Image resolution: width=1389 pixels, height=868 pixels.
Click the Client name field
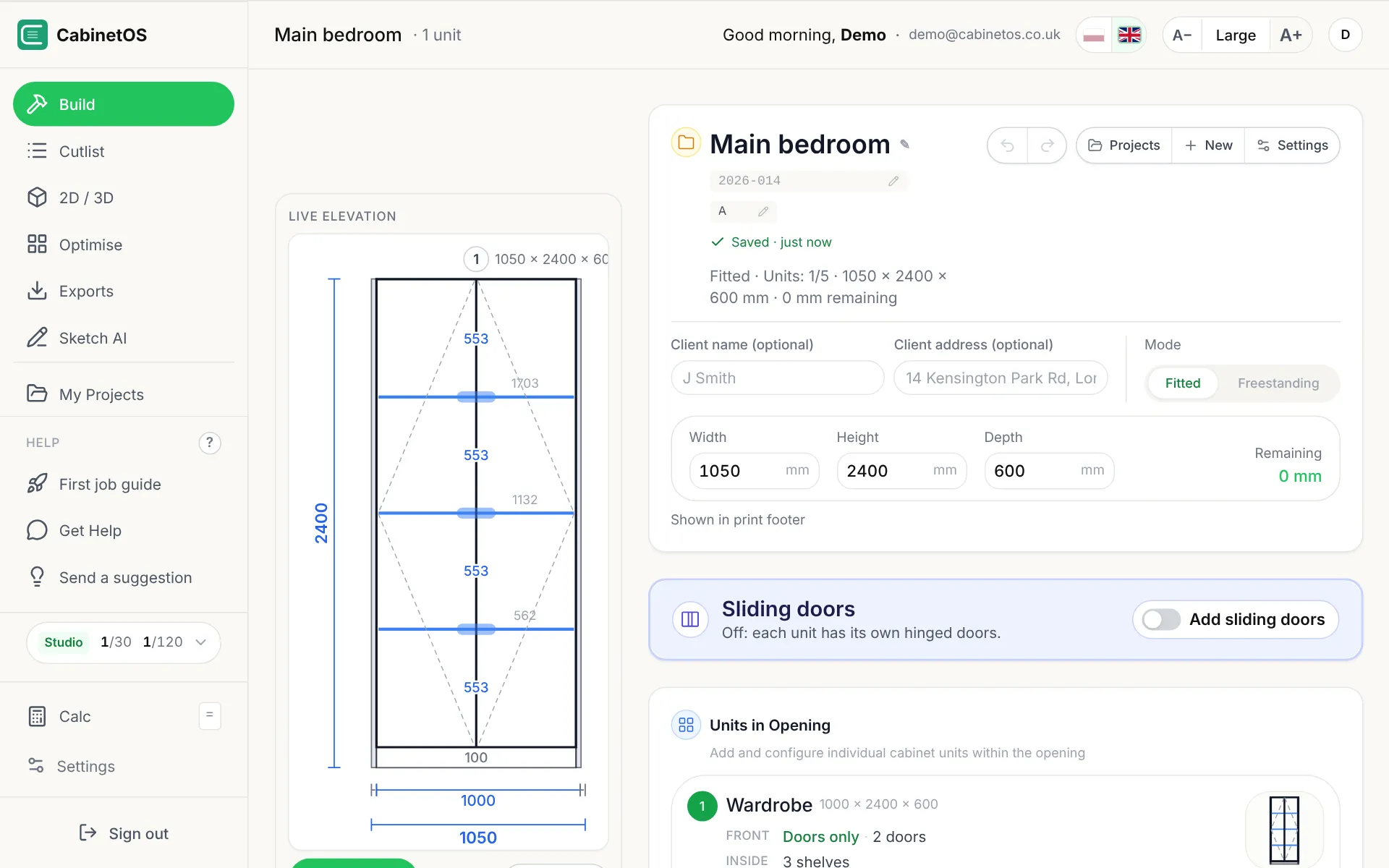[x=778, y=378]
